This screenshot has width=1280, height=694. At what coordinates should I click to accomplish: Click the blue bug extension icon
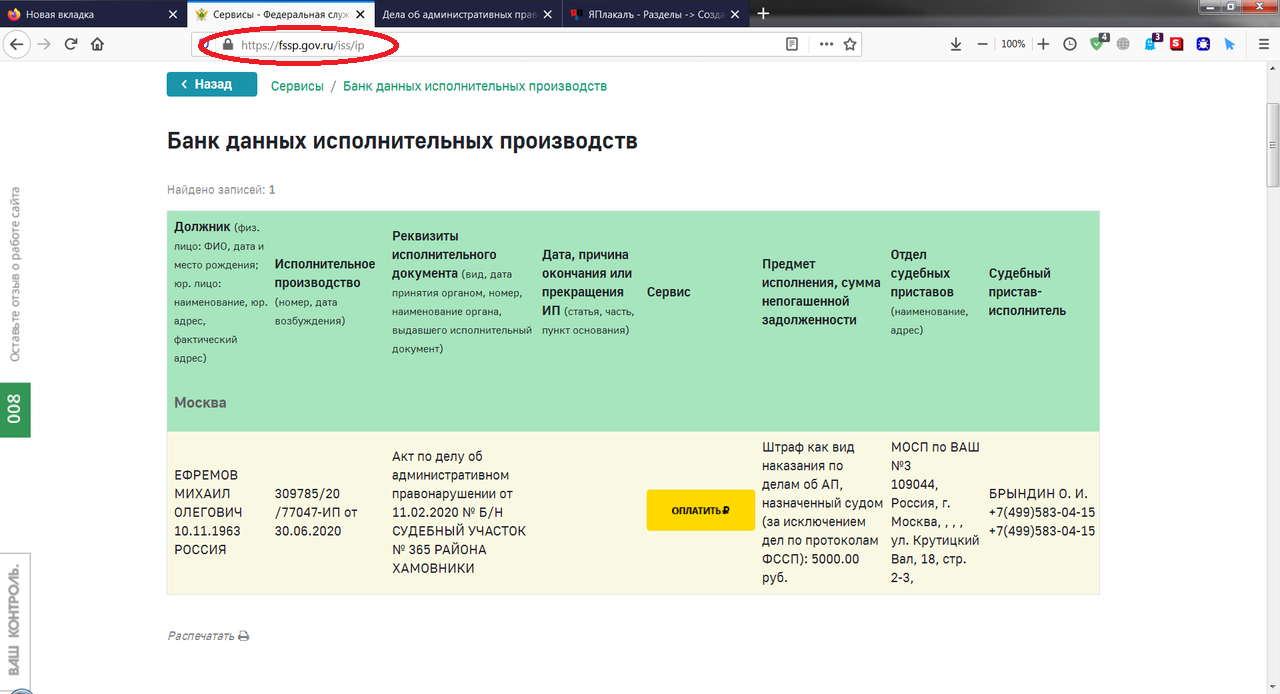[1203, 44]
